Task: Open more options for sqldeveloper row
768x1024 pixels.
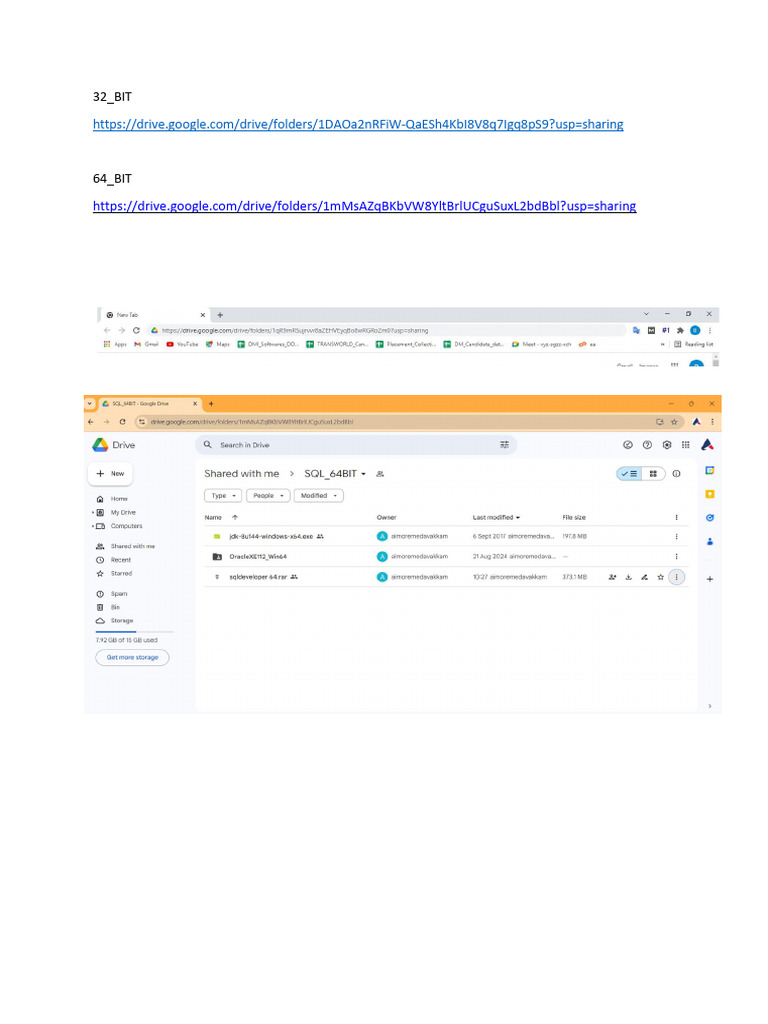Action: 677,577
